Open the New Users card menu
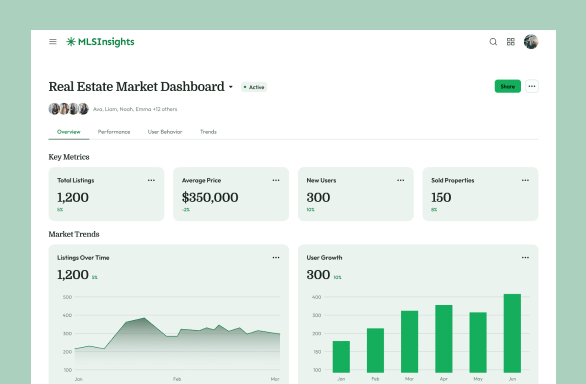This screenshot has width=586, height=384. (401, 180)
